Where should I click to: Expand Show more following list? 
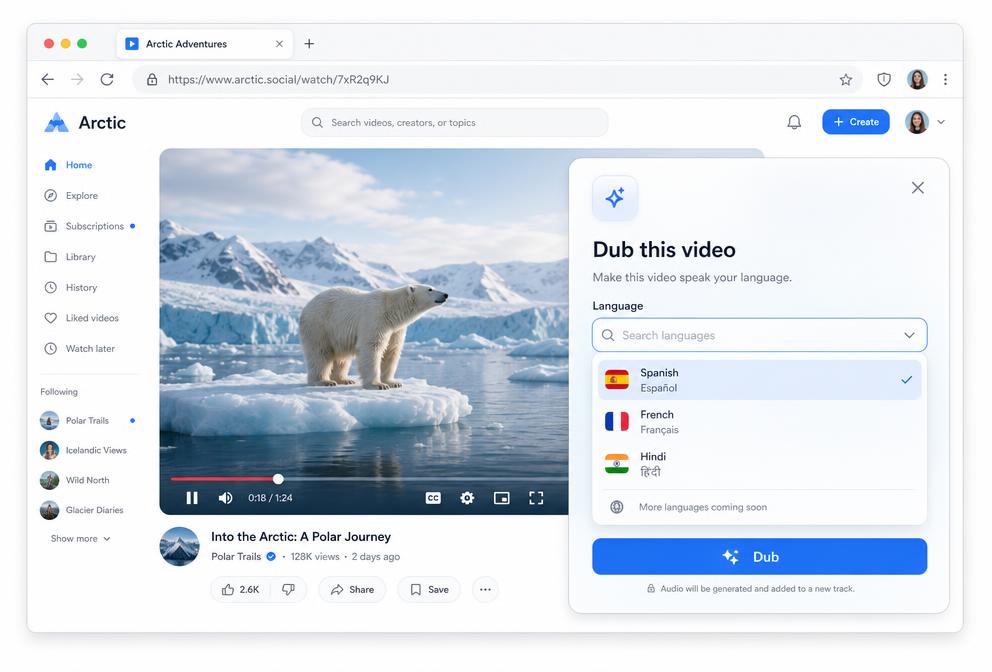80,538
